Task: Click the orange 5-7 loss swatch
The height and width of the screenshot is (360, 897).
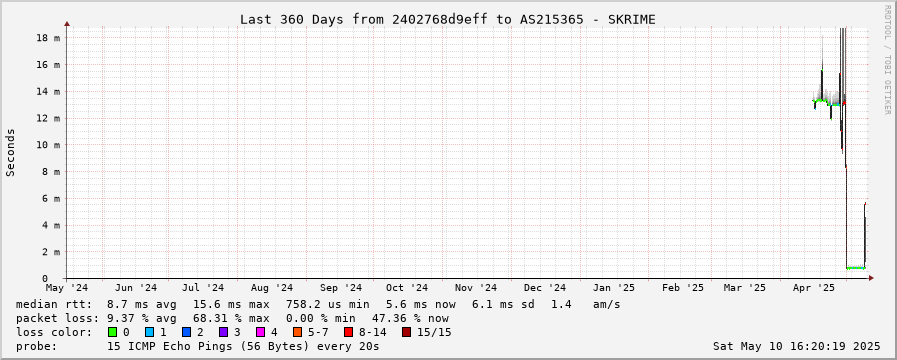Action: coord(297,332)
